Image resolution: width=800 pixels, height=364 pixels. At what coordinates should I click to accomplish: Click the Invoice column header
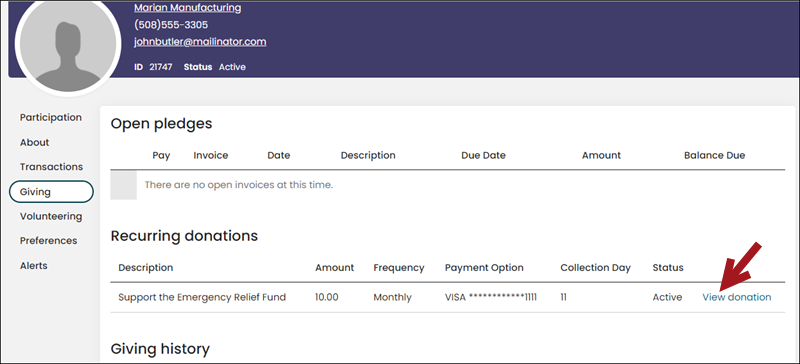click(211, 155)
